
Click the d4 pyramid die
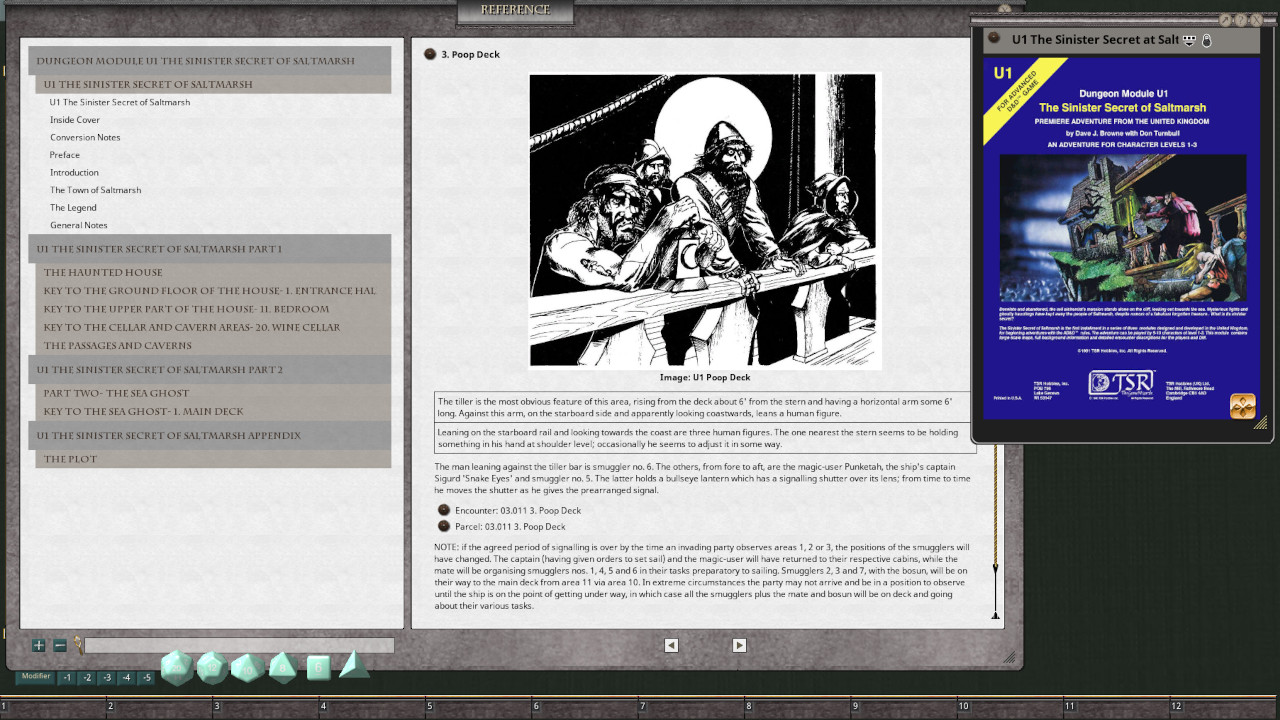click(x=353, y=664)
